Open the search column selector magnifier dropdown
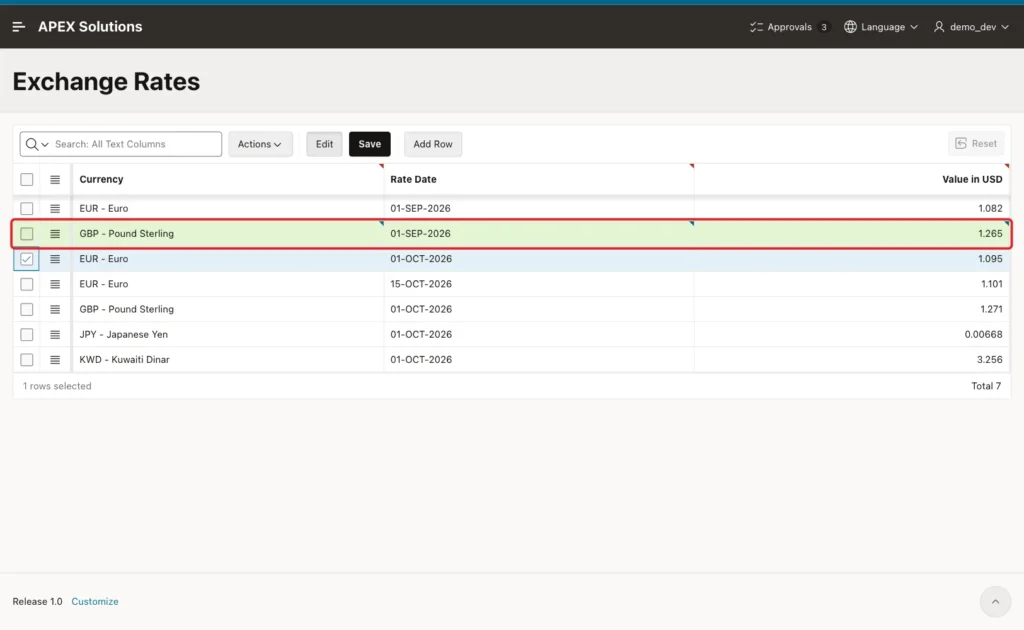Screen dimensions: 1024x630 click(37, 144)
